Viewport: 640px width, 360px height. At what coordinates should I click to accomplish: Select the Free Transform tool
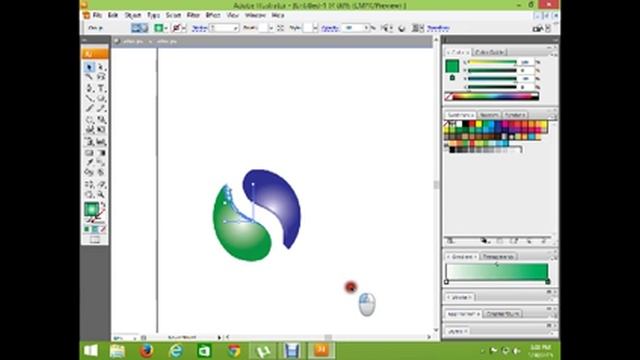101,130
